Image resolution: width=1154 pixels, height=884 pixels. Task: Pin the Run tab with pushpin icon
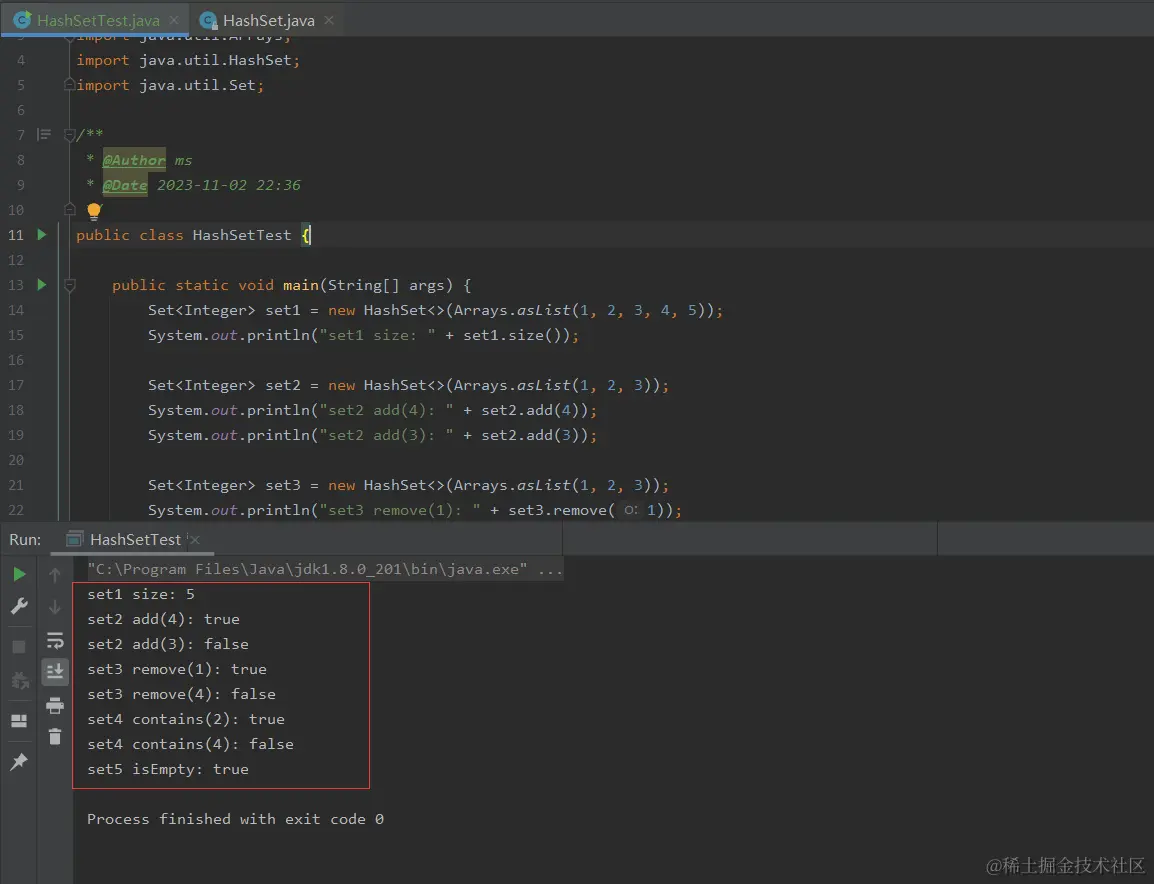pyautogui.click(x=19, y=761)
